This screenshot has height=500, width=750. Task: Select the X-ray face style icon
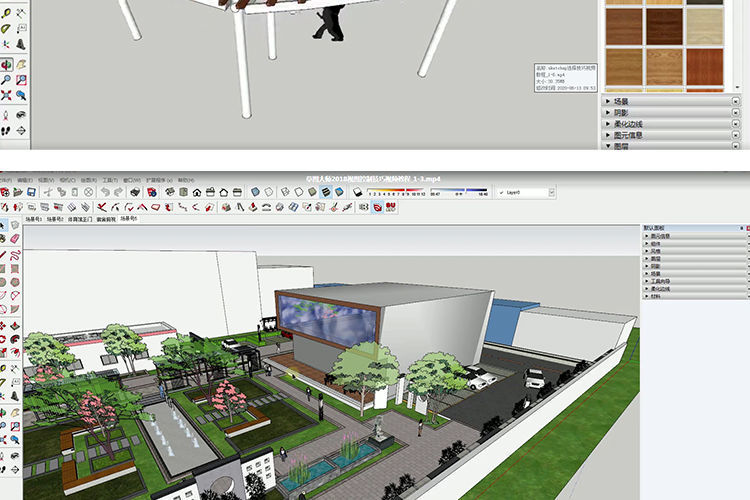(256, 192)
